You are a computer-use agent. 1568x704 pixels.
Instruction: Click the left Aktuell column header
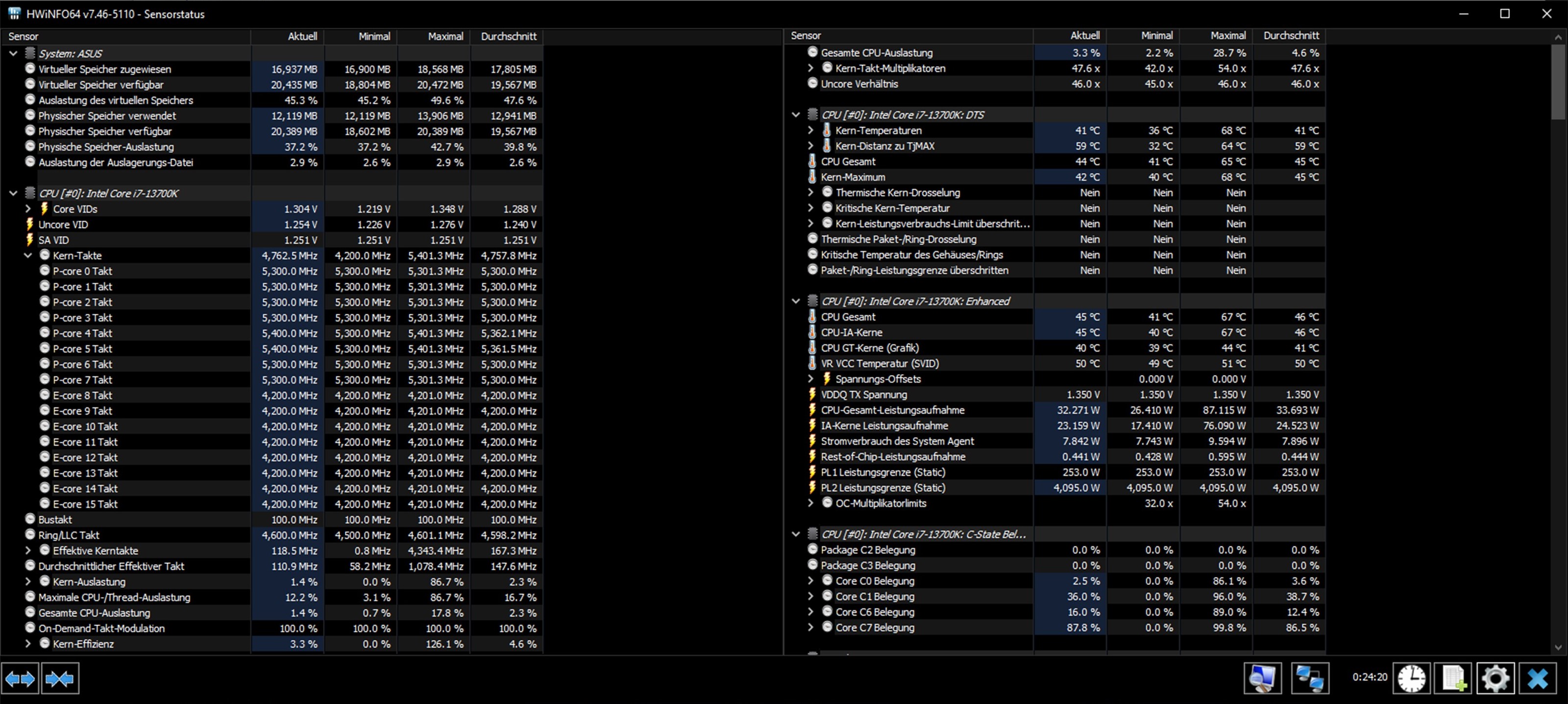287,36
